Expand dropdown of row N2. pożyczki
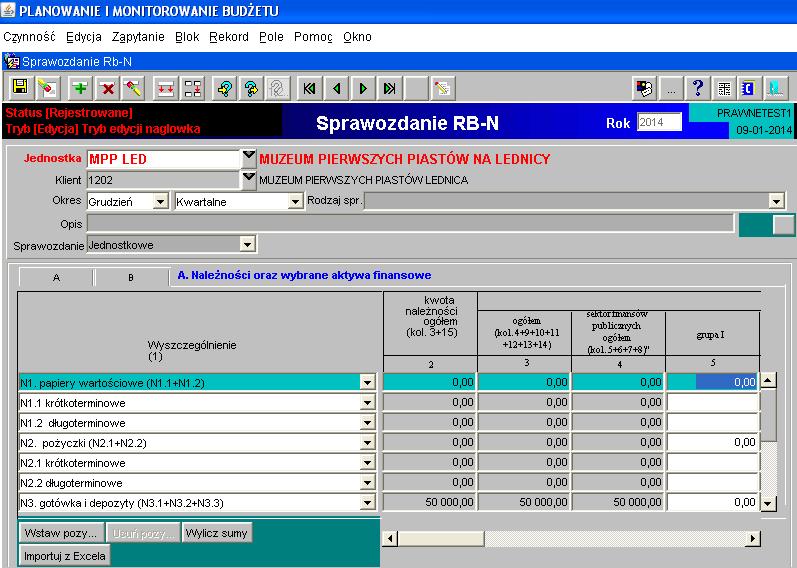 (367, 443)
